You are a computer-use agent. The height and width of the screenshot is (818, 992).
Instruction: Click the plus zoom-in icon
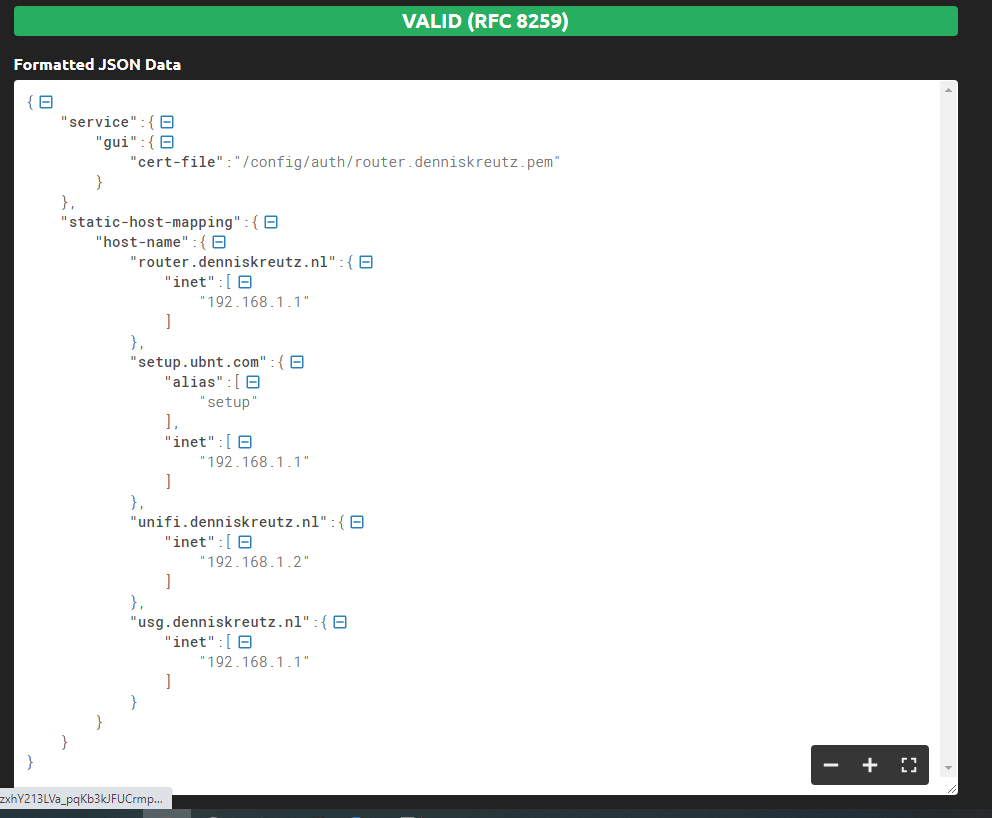[870, 765]
